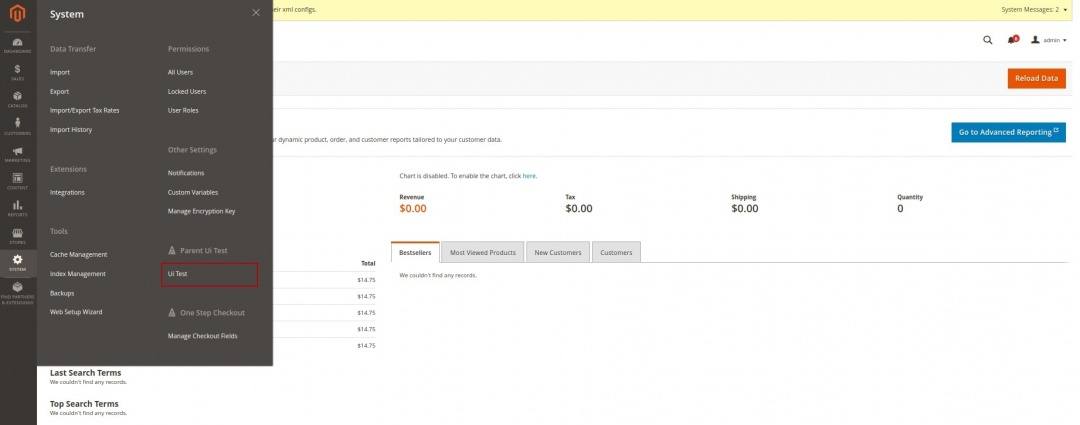Open the Stores sidebar icon

17,236
